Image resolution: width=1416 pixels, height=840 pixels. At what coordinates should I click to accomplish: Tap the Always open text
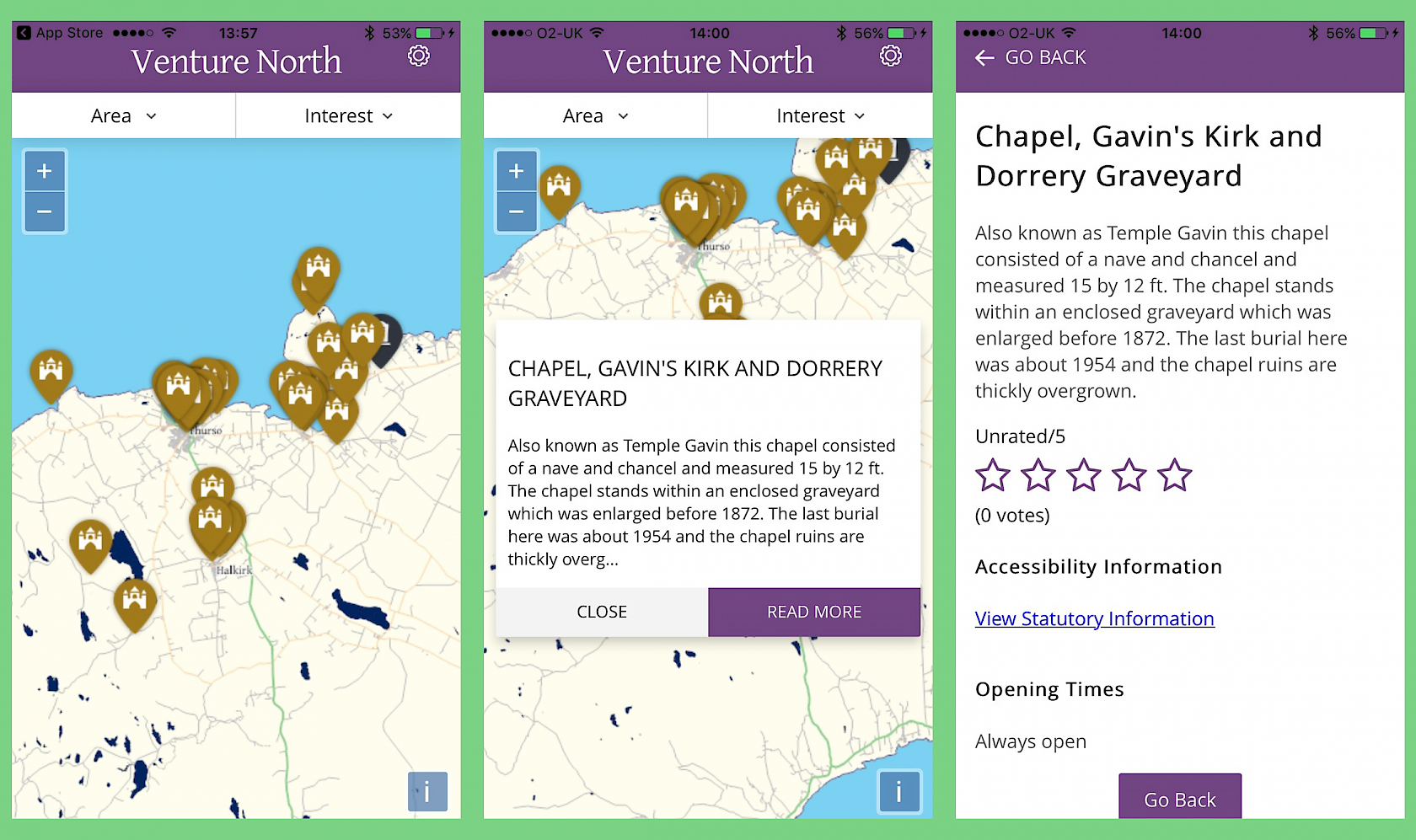click(x=1031, y=741)
